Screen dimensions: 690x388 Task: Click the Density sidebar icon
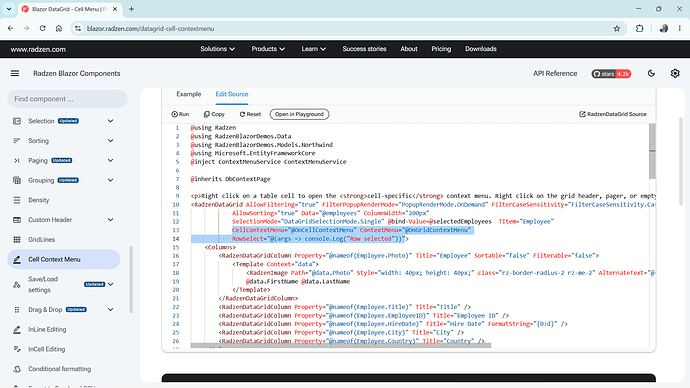[x=17, y=200]
